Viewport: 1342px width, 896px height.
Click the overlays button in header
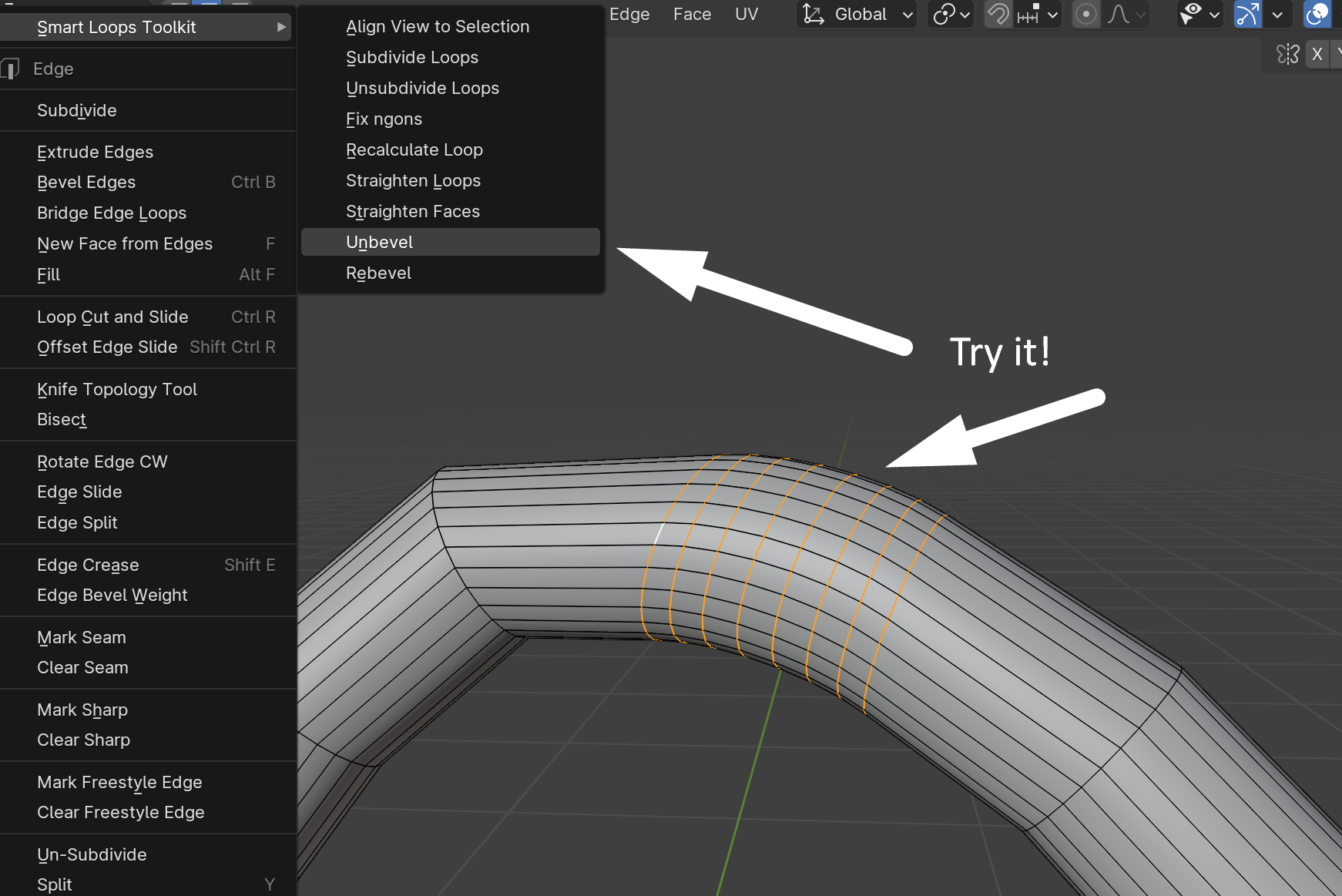point(1317,15)
